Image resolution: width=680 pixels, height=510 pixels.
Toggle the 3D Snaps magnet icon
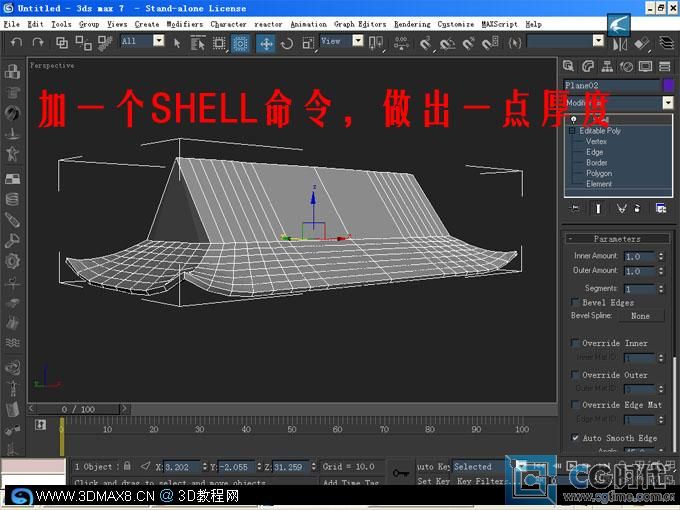pyautogui.click(x=426, y=43)
